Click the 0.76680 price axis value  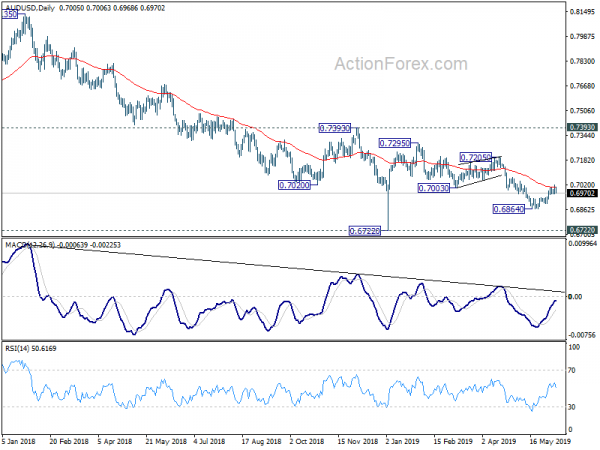582,86
